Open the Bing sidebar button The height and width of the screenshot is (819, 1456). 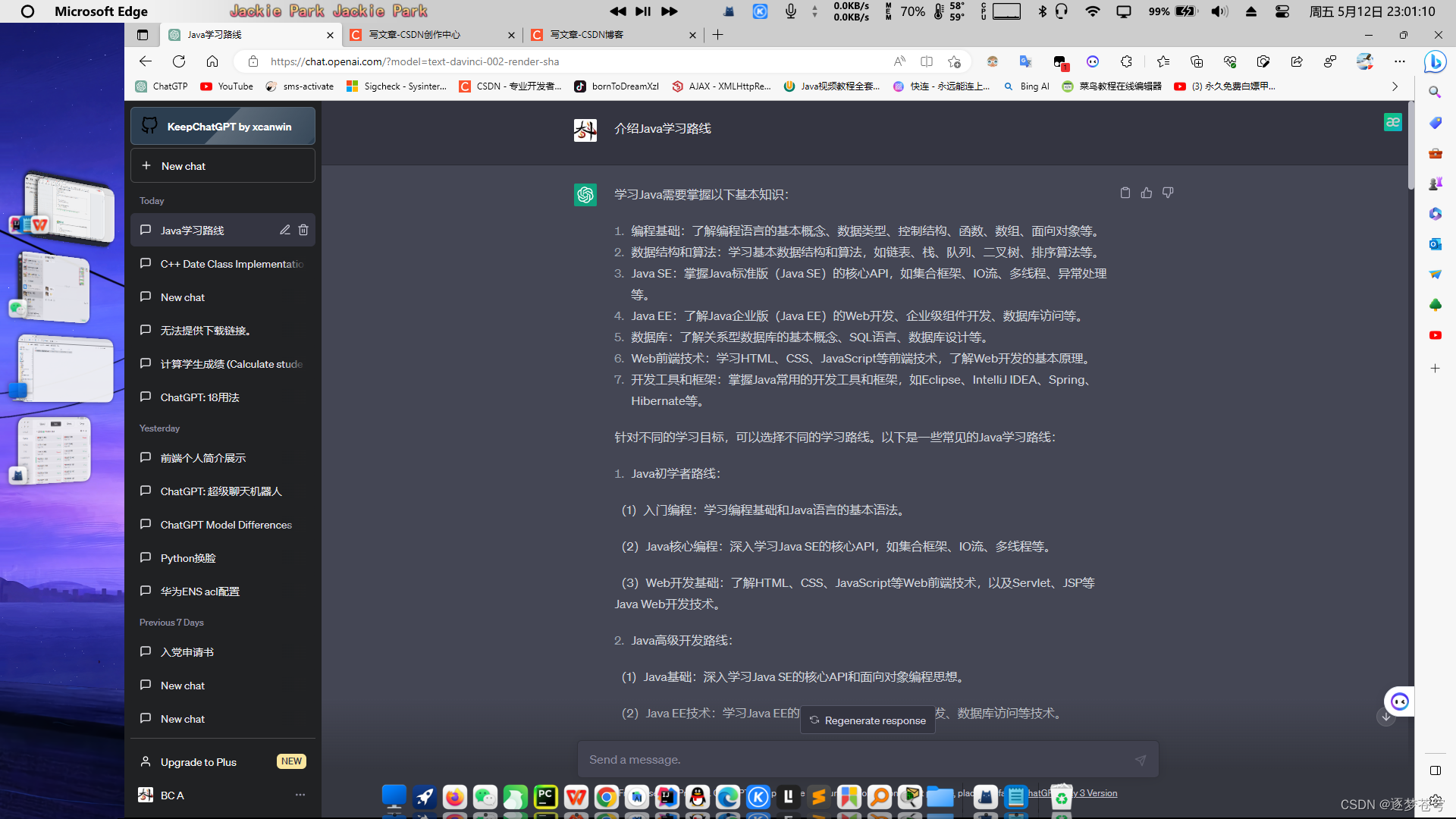(1435, 61)
